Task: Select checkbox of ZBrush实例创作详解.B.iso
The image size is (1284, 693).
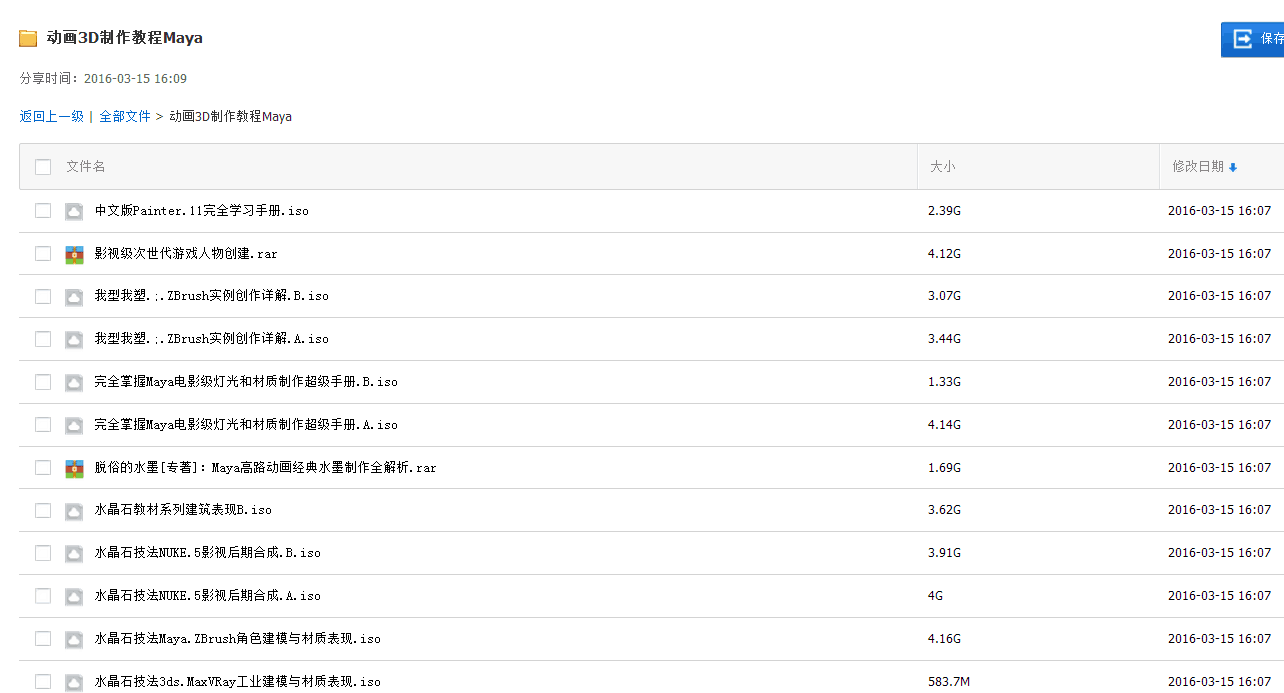Action: (x=43, y=296)
